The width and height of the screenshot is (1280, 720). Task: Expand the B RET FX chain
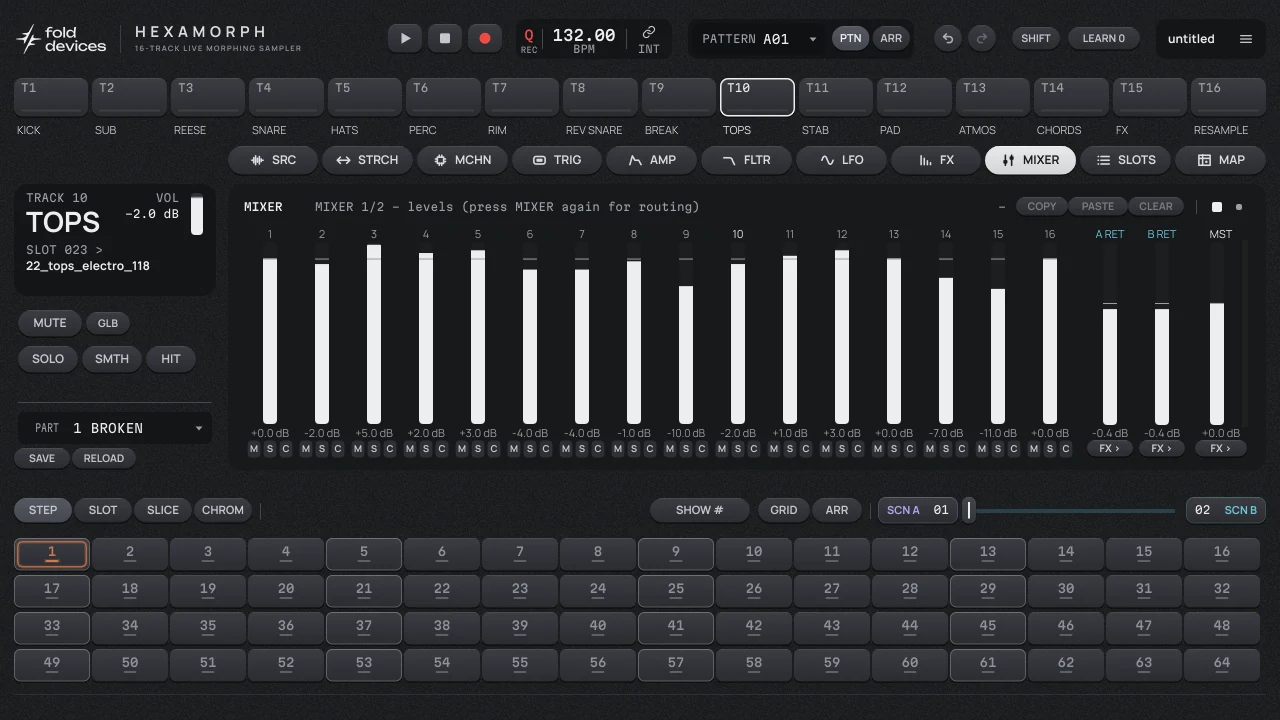coord(1161,449)
